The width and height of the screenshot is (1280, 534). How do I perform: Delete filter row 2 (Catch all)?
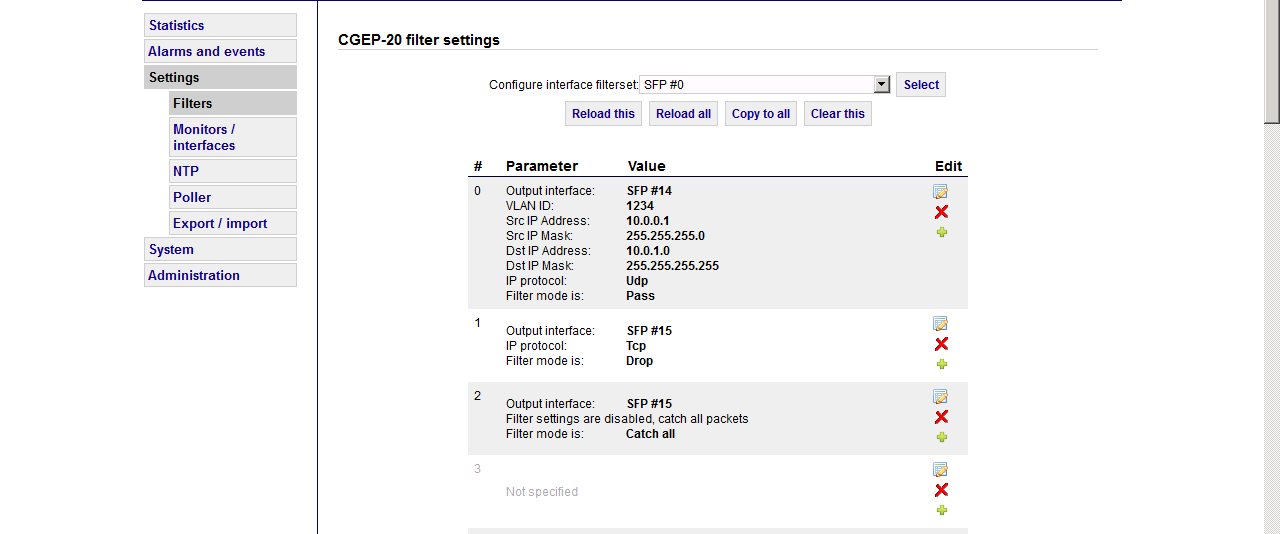click(x=941, y=417)
